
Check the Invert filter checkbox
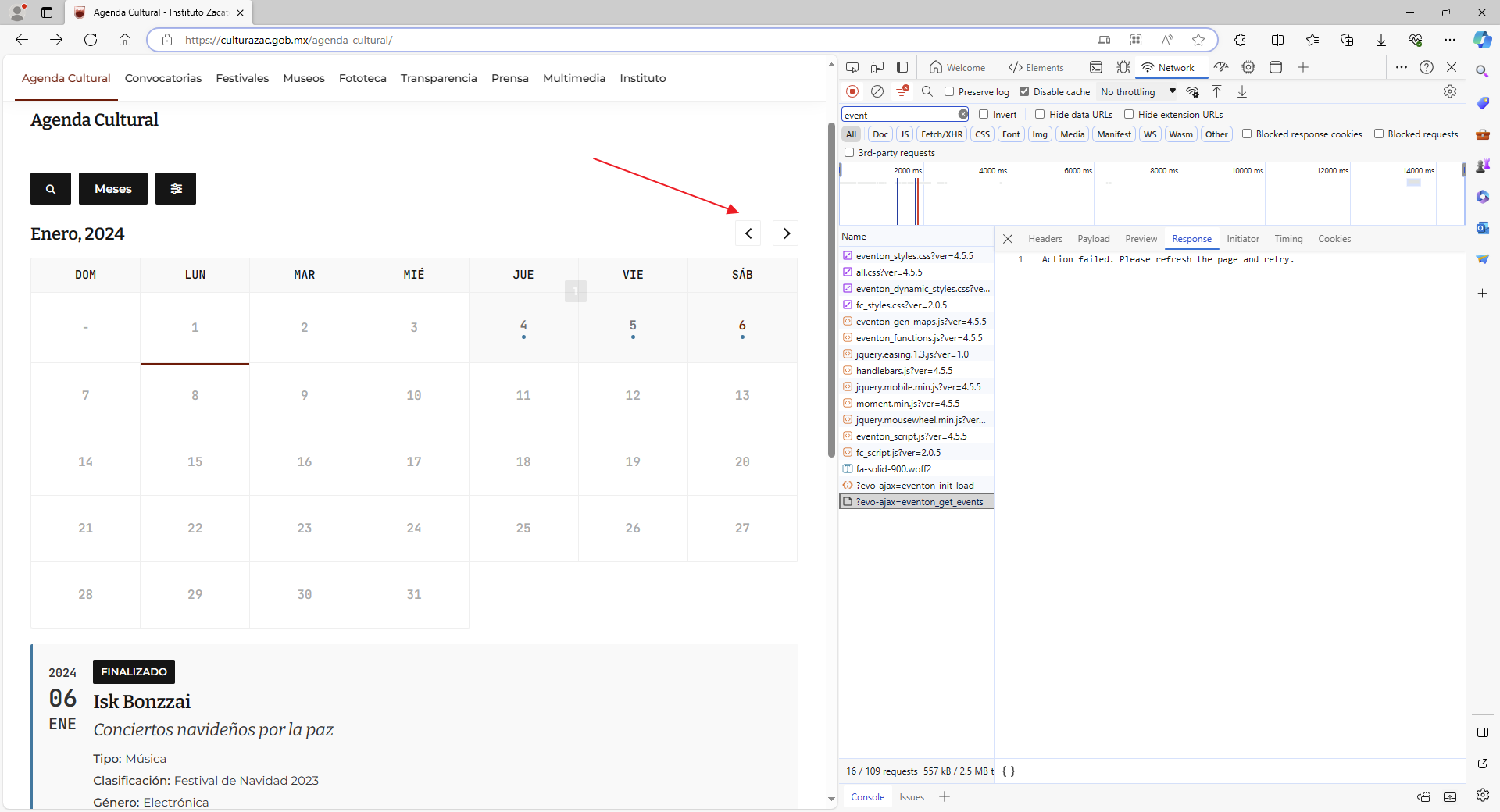coord(984,114)
